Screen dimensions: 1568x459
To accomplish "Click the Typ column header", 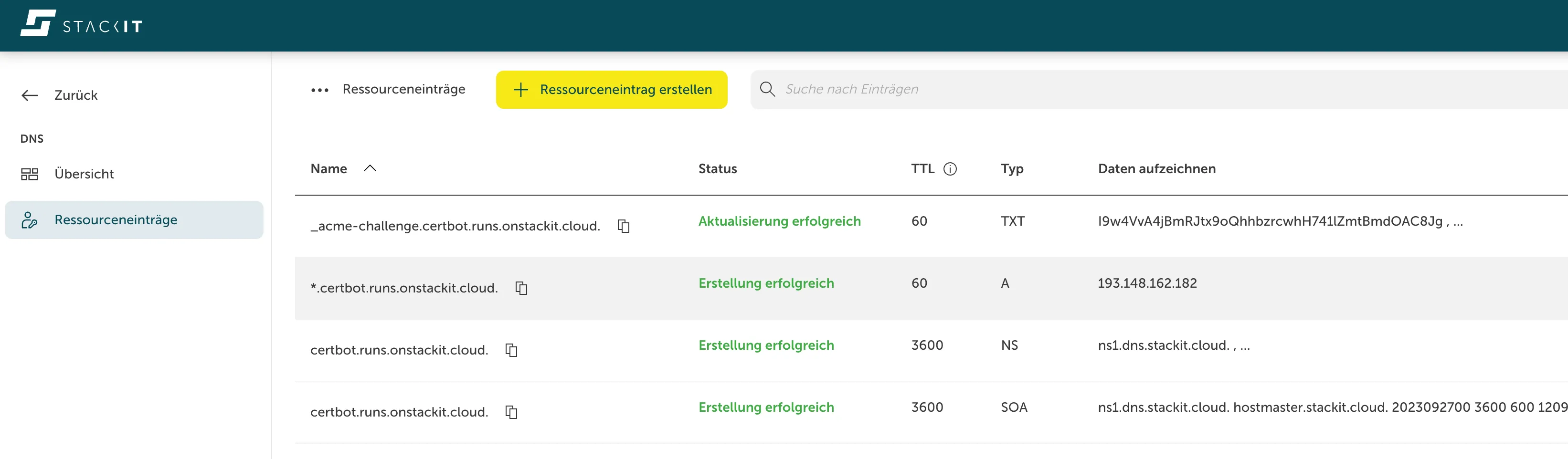I will [x=1012, y=169].
